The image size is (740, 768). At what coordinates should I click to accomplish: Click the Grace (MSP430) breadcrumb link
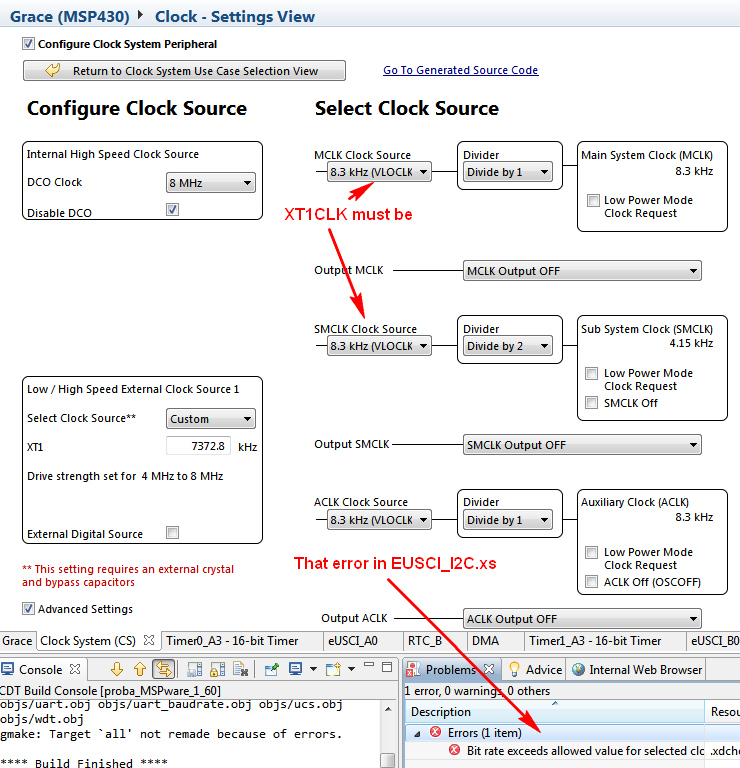[70, 16]
